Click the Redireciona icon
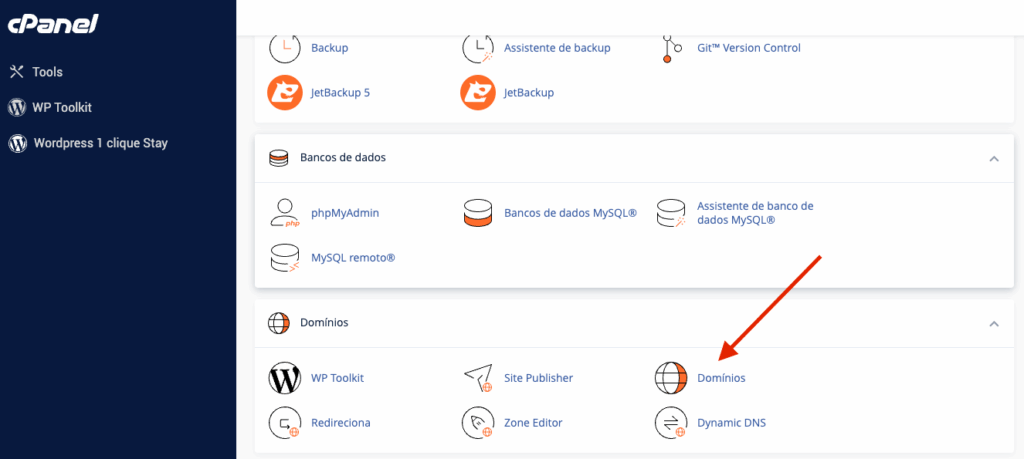The height and width of the screenshot is (459, 1024). pos(285,423)
